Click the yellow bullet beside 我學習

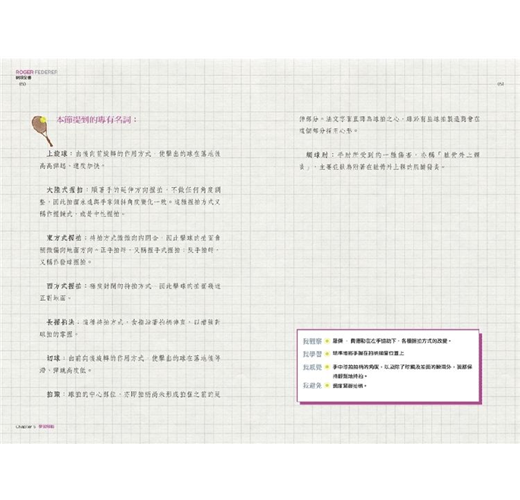point(327,354)
